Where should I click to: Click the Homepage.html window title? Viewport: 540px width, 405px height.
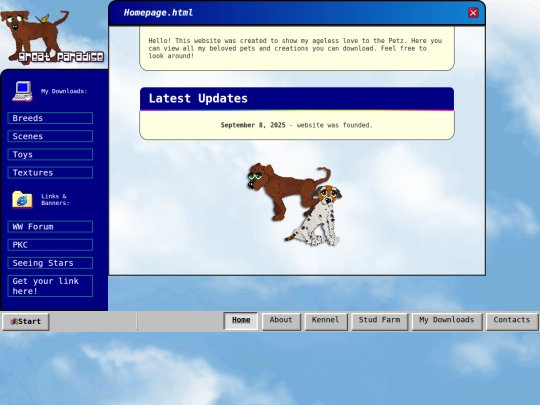[x=158, y=13]
